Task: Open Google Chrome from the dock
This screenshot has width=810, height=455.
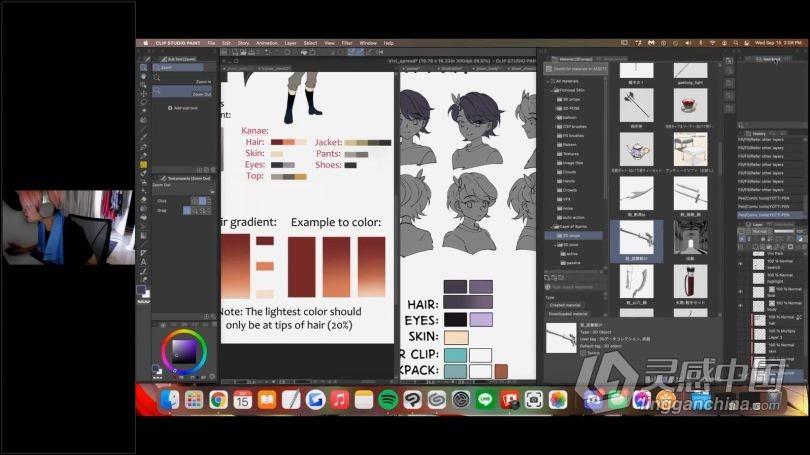Action: coord(219,400)
